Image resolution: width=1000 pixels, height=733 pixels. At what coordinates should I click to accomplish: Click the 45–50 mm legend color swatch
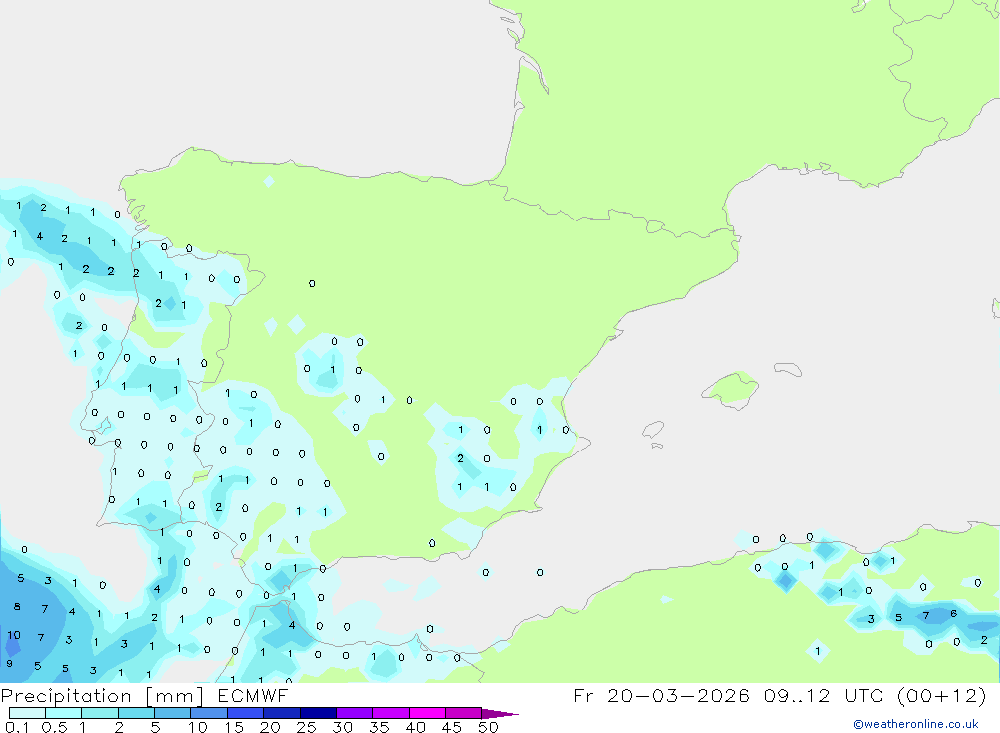[x=464, y=713]
